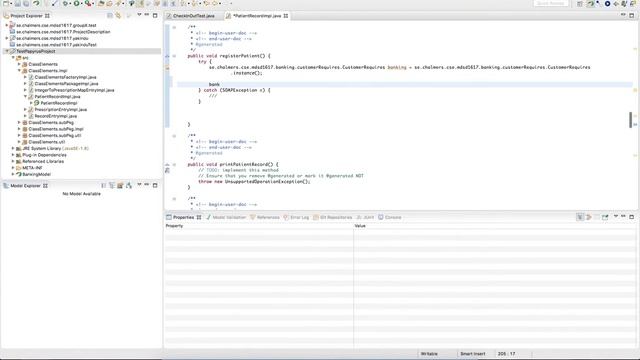This screenshot has width=640, height=360.
Task: Switch to the CheckInOutTest.java editor tab
Action: [193, 16]
